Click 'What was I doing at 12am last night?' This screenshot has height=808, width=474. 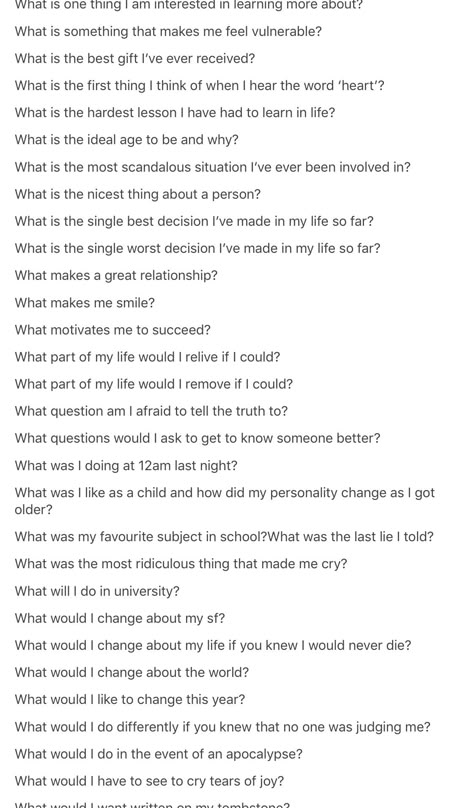(126, 465)
